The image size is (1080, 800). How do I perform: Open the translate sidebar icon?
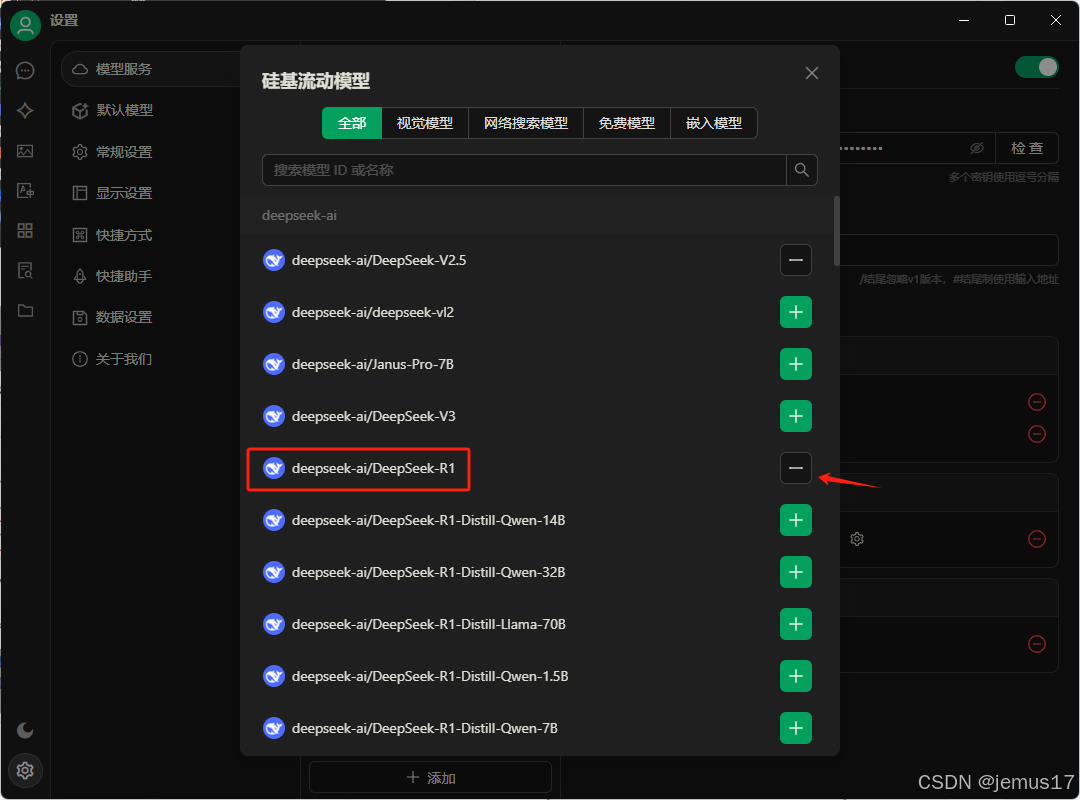click(25, 191)
